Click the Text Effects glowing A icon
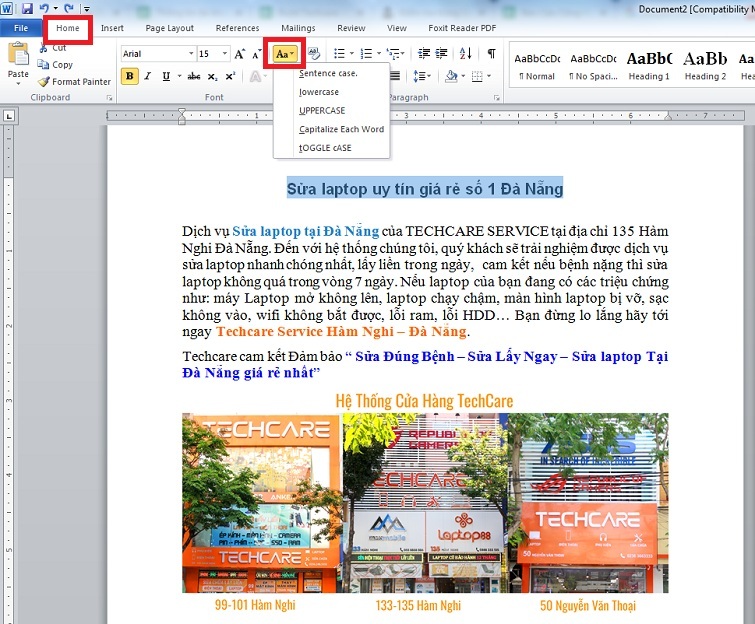This screenshot has width=755, height=624. click(x=255, y=77)
